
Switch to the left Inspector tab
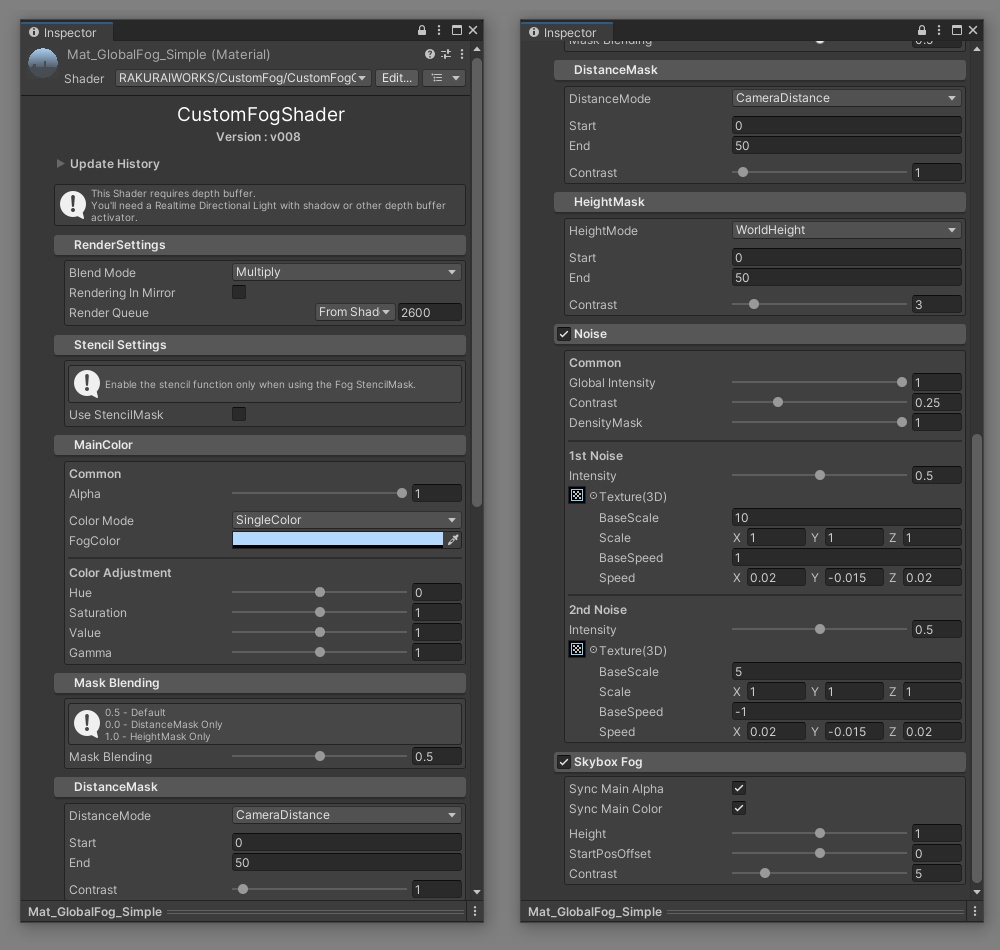65,31
